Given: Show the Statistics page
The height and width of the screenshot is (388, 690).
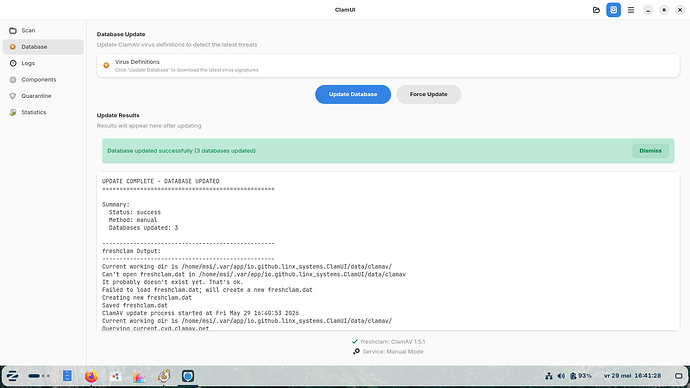Looking at the screenshot, I should point(43,112).
